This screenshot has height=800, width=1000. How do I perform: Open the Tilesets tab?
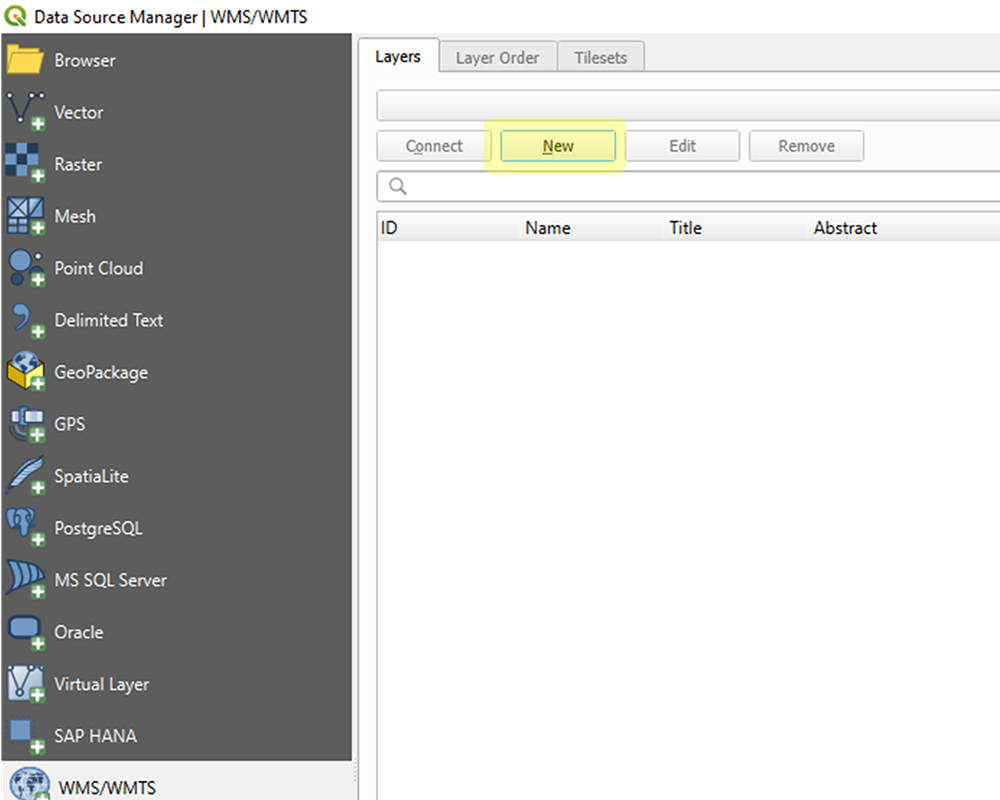pyautogui.click(x=600, y=57)
